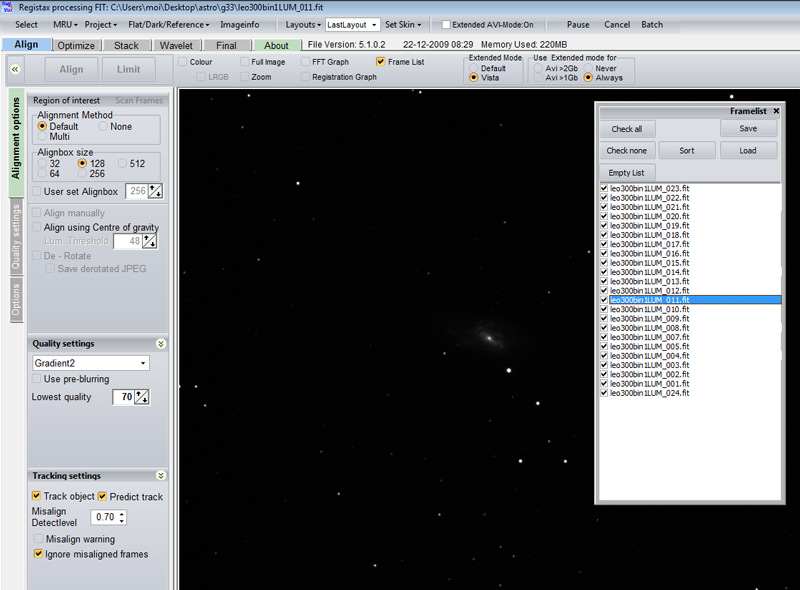Click Sort in Framelist
The width and height of the screenshot is (800, 590).
(x=687, y=151)
